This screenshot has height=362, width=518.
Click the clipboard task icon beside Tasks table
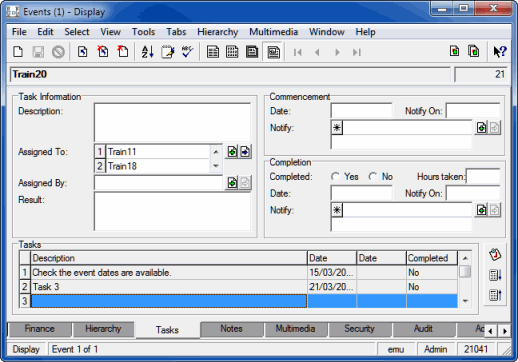[x=495, y=255]
